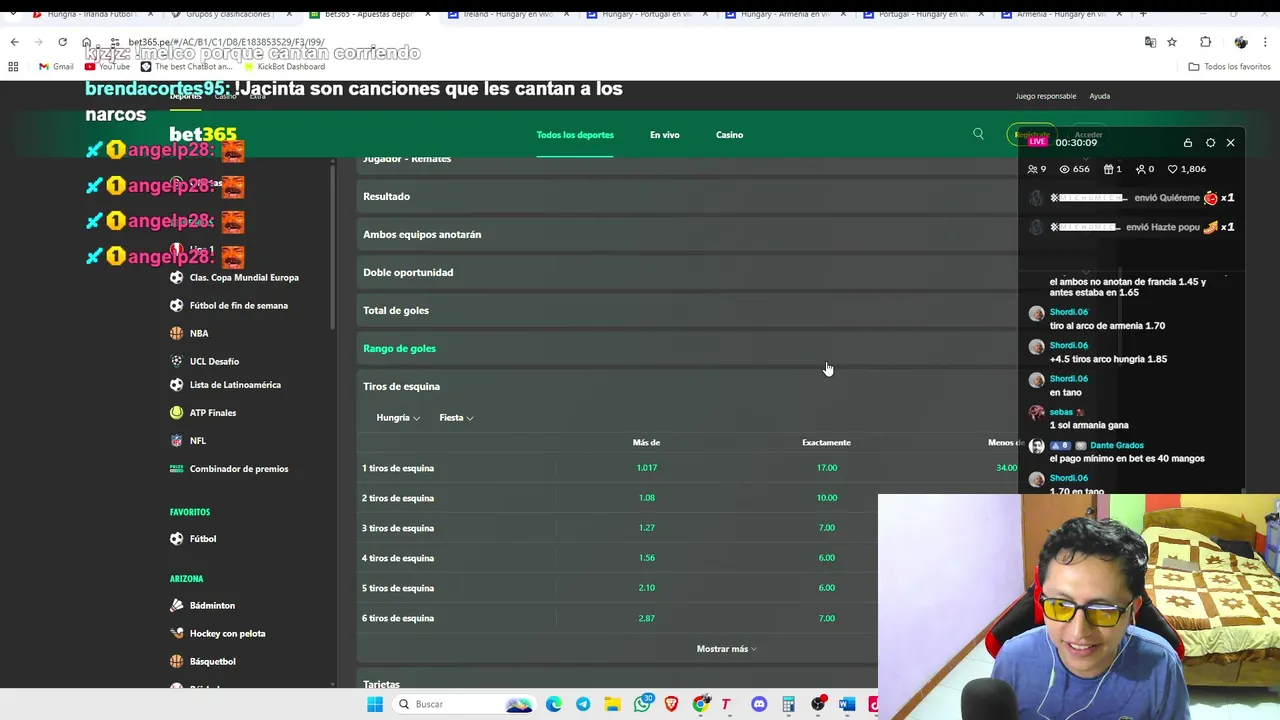Reload the page in browser

tap(62, 42)
